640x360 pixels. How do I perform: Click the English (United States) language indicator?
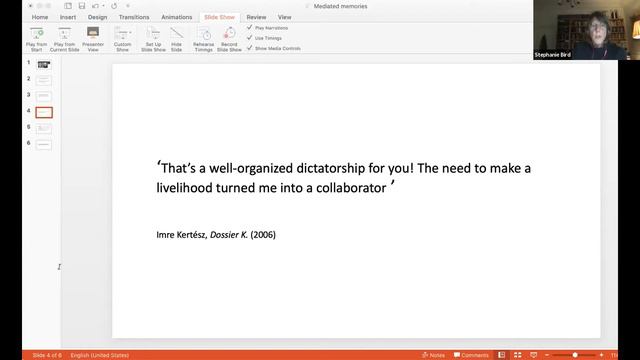pyautogui.click(x=100, y=355)
